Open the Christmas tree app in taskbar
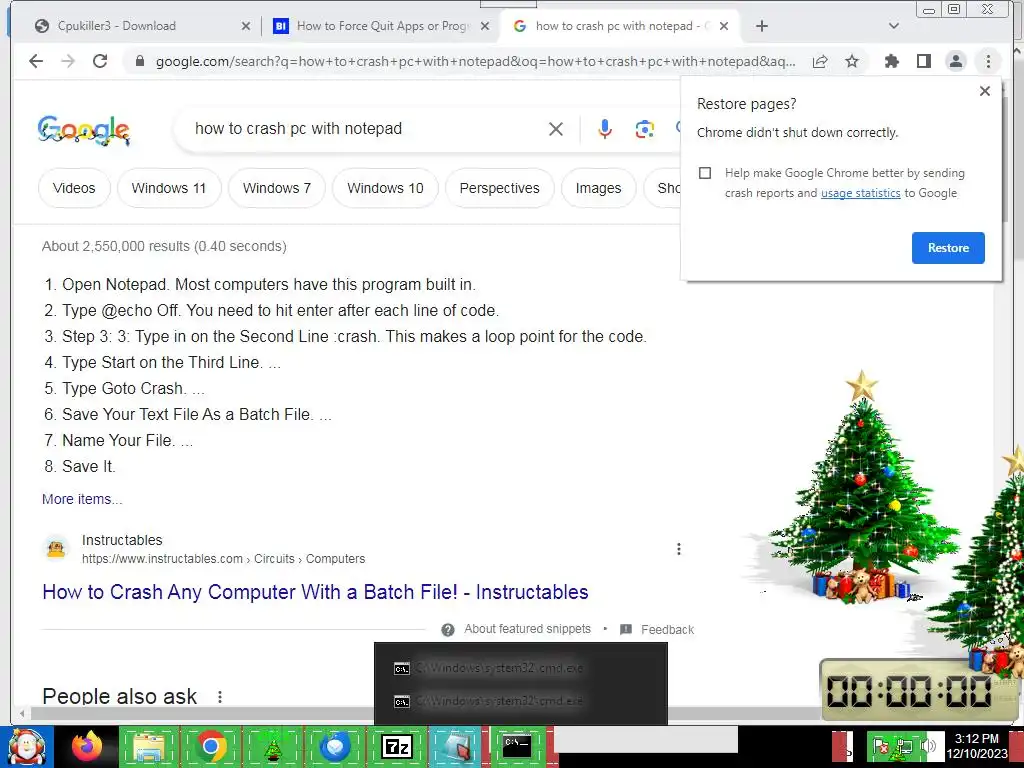Image resolution: width=1024 pixels, height=768 pixels. pos(272,746)
